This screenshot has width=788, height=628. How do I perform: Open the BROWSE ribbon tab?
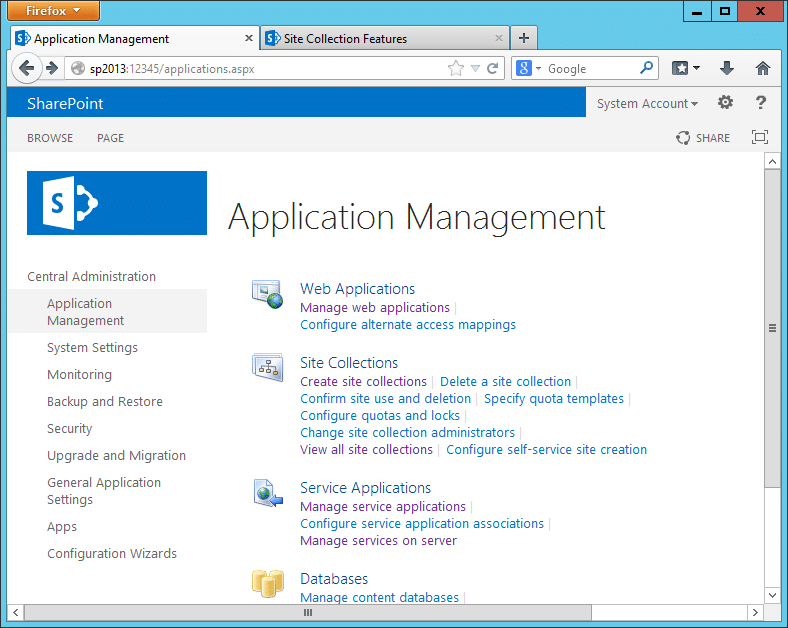coord(50,138)
